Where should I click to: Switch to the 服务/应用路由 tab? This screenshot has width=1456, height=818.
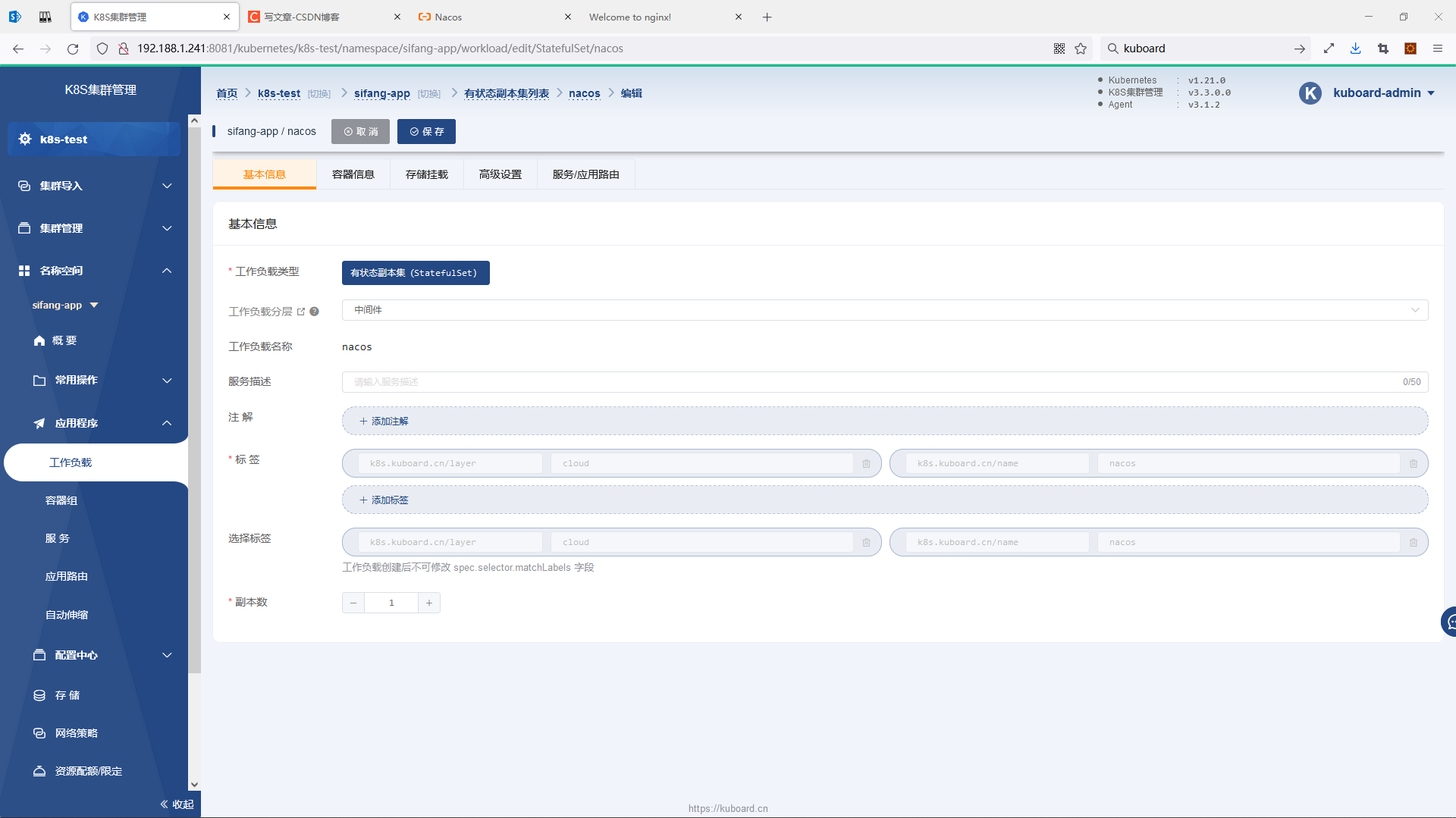click(x=586, y=174)
